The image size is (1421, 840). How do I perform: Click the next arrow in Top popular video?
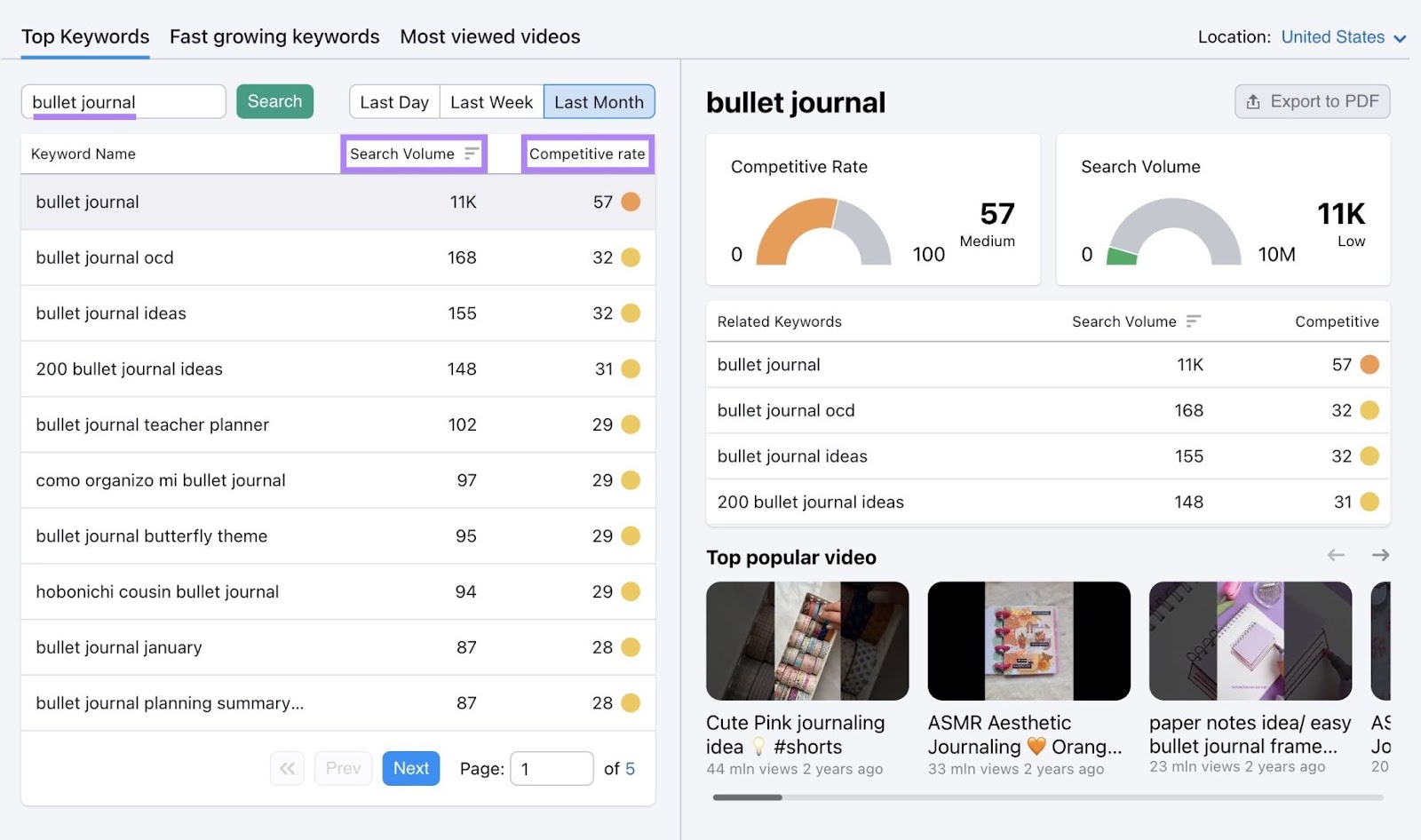1380,556
